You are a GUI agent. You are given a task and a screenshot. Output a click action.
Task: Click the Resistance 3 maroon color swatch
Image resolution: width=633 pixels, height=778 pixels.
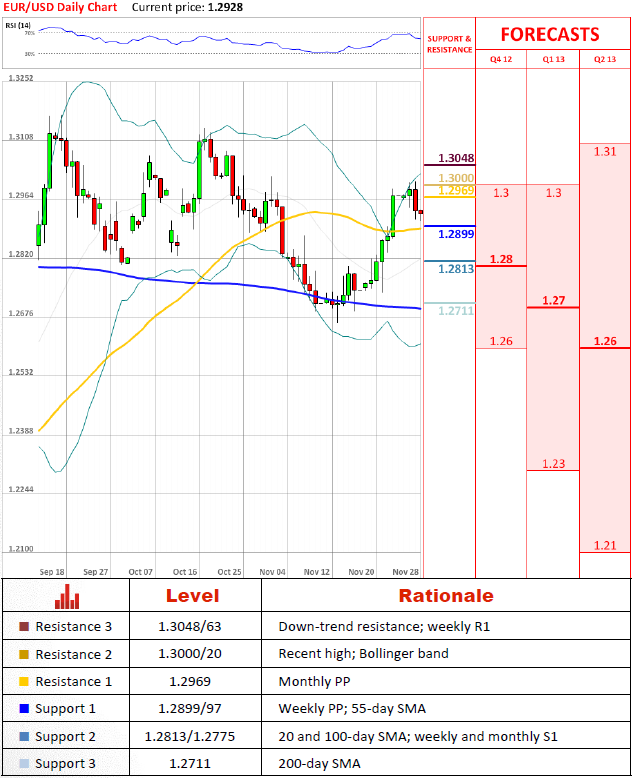point(24,627)
